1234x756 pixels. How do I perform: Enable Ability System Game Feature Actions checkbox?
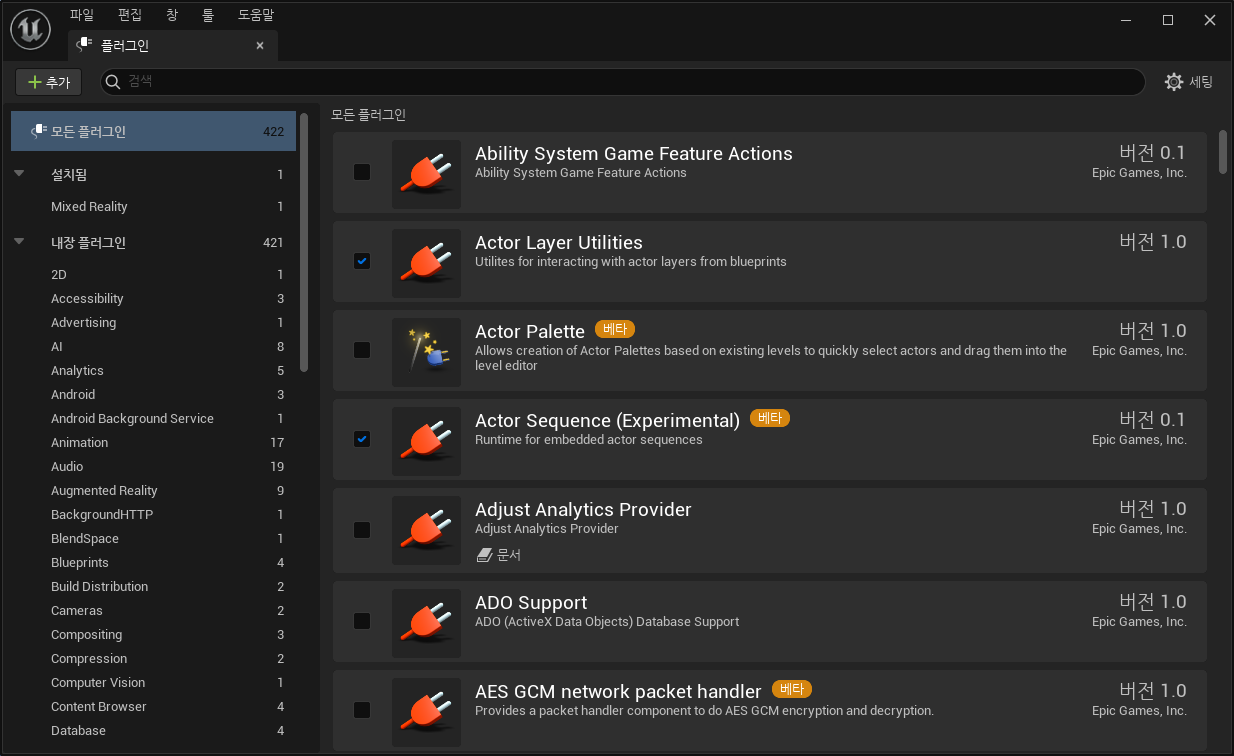(x=362, y=172)
